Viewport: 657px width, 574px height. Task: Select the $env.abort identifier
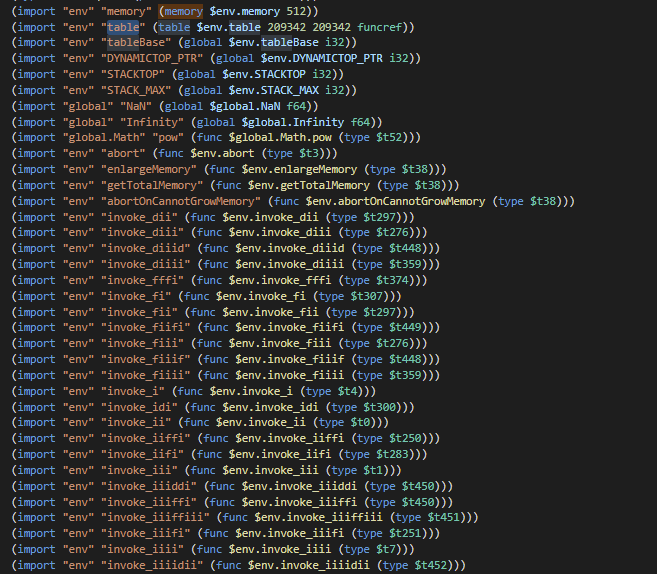tap(222, 154)
